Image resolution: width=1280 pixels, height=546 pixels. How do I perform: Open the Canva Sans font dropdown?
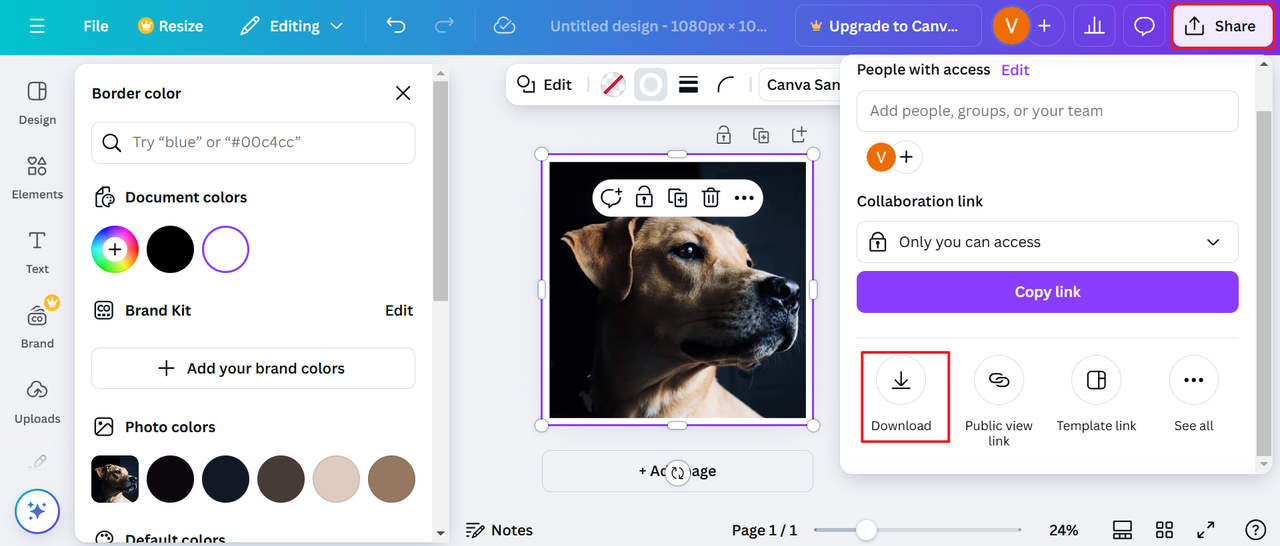800,85
